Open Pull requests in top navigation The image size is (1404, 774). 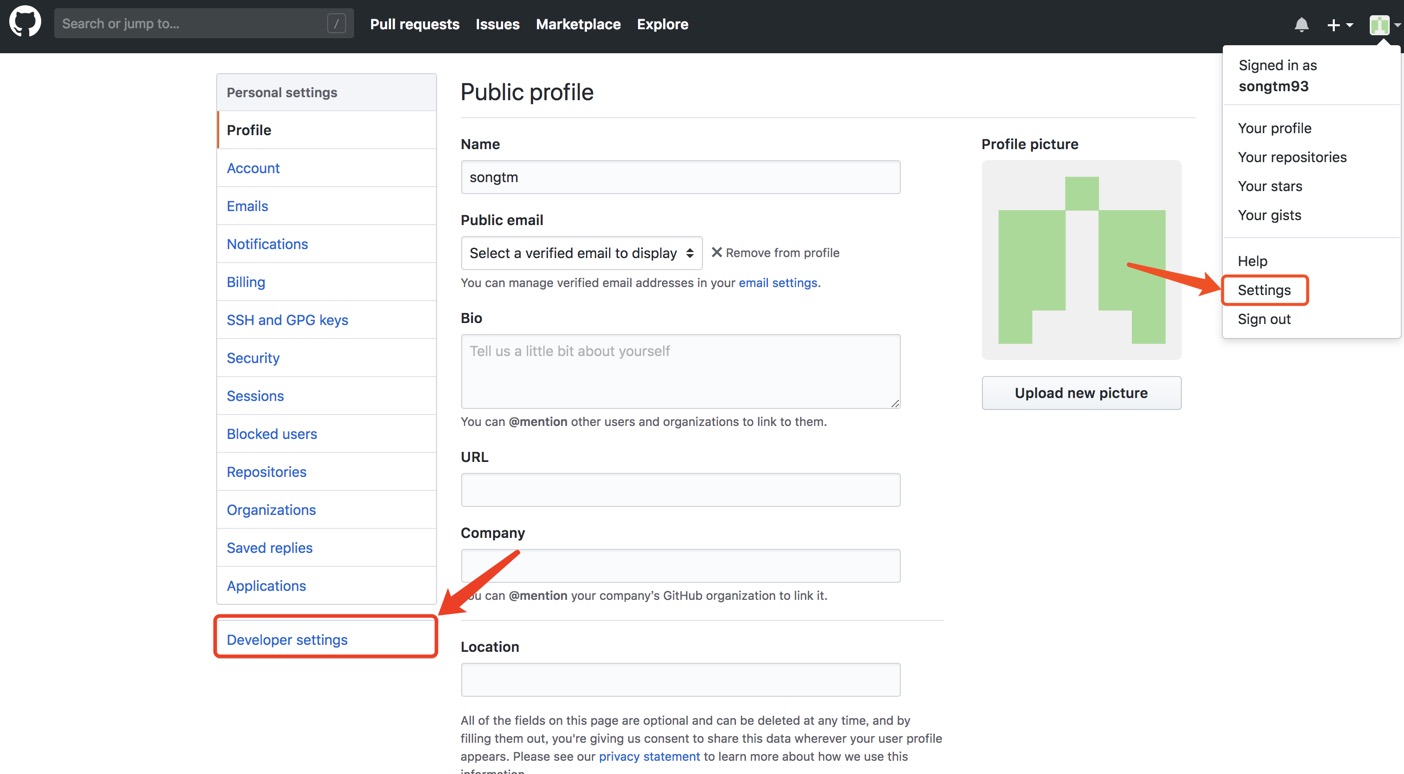tap(415, 24)
